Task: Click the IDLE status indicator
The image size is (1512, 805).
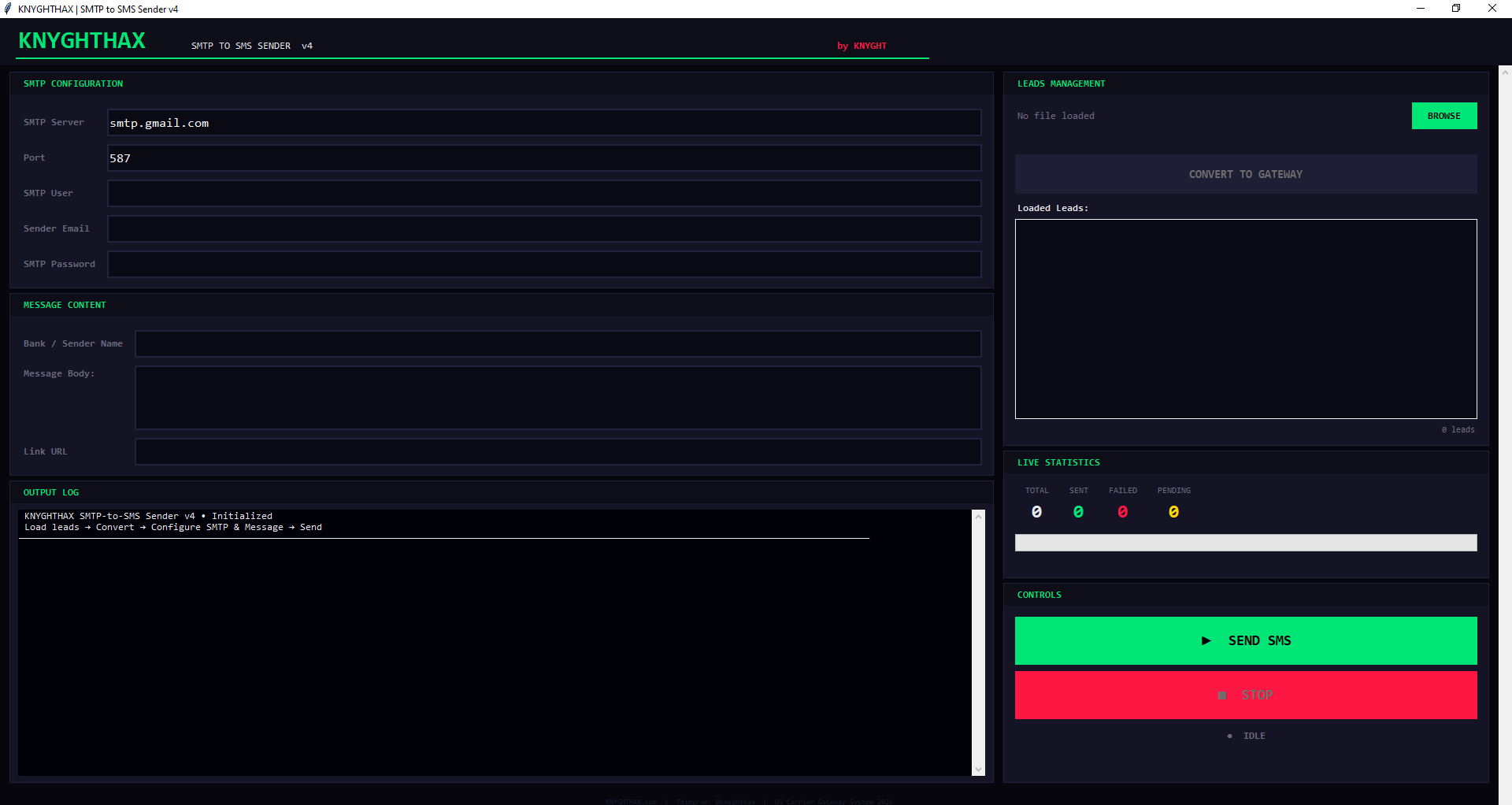Action: coord(1247,736)
